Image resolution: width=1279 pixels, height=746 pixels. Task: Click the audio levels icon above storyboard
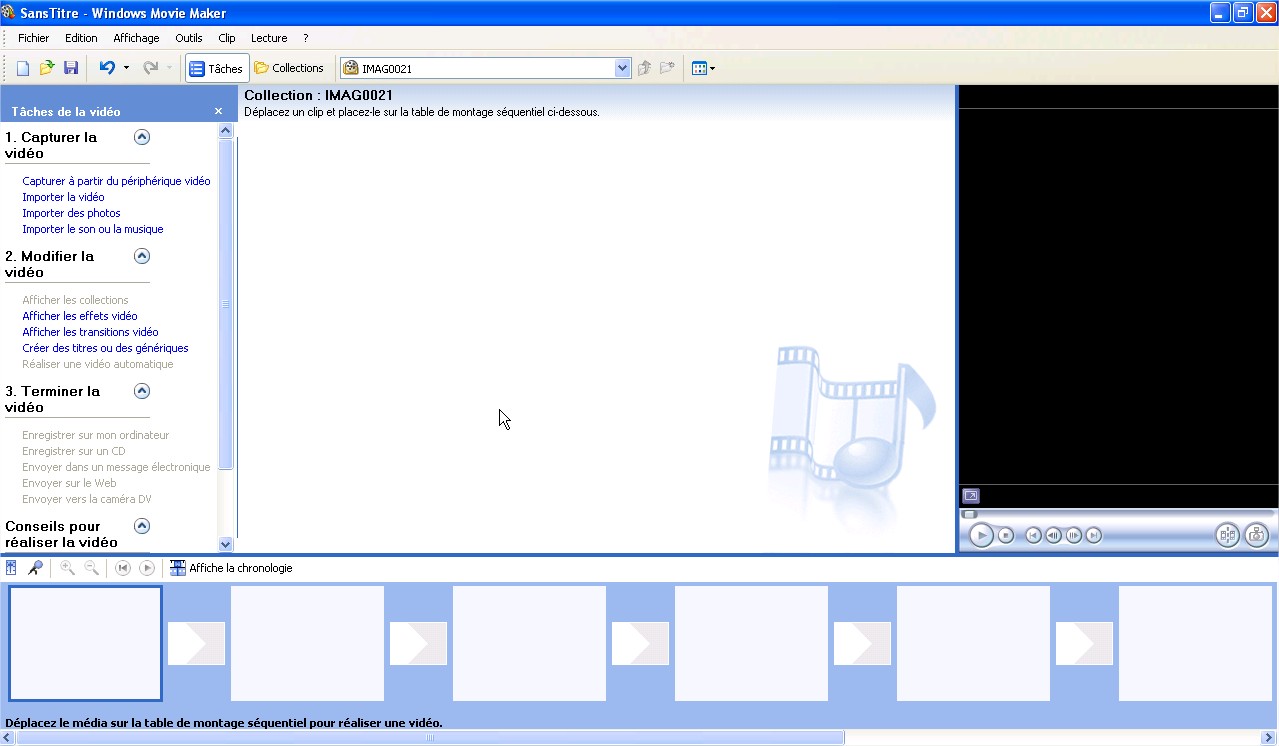(x=11, y=568)
